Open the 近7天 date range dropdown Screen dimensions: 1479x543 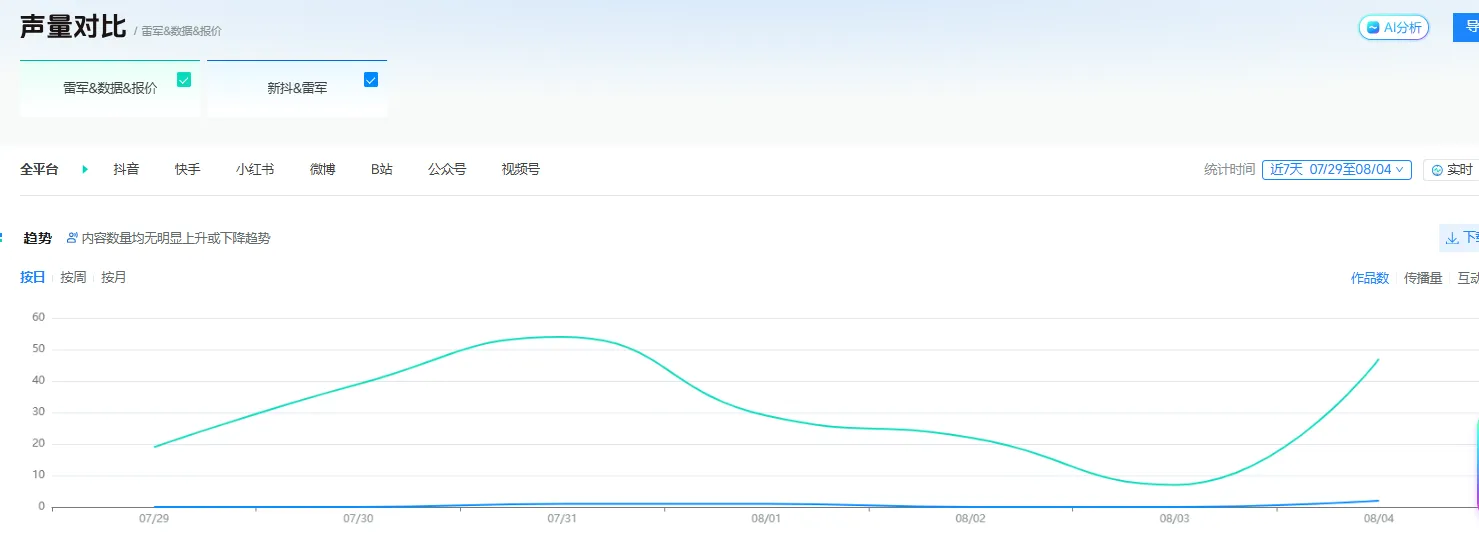tap(1336, 170)
